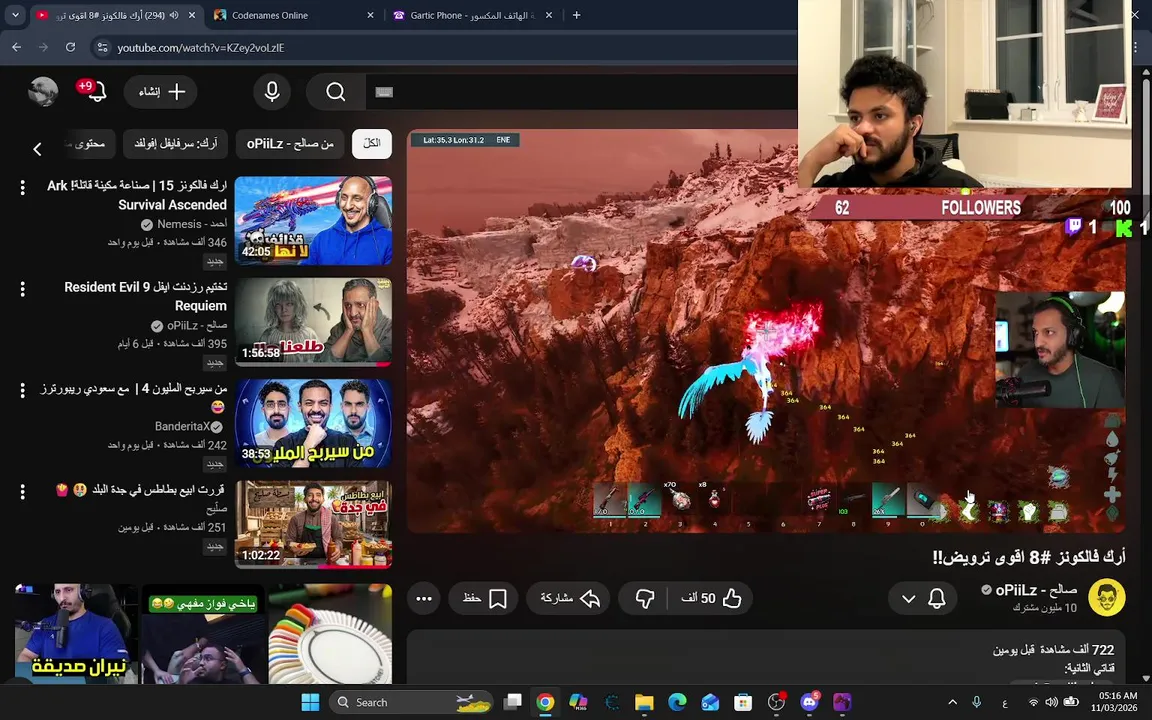Mute the YouTube tab via speaker icon
The width and height of the screenshot is (1152, 720).
pyautogui.click(x=174, y=15)
